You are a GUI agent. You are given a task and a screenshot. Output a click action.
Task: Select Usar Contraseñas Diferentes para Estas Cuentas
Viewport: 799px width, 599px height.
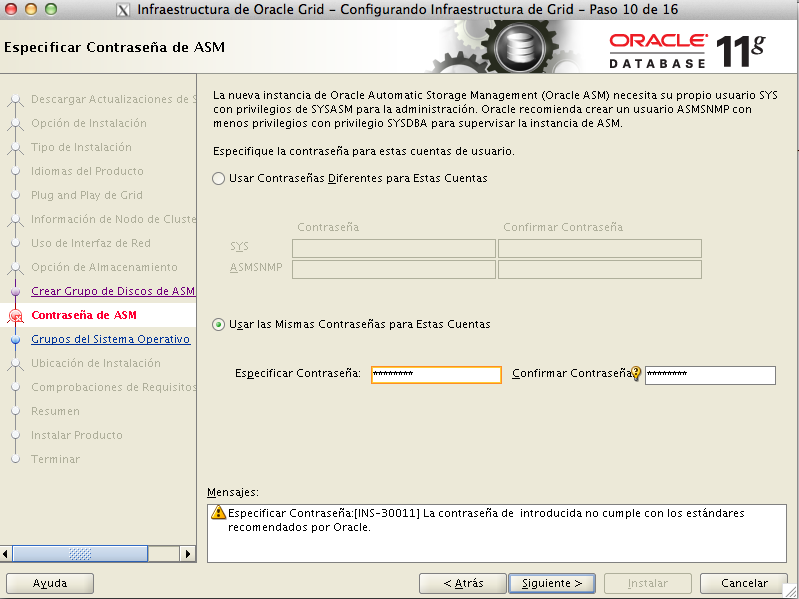click(x=219, y=178)
